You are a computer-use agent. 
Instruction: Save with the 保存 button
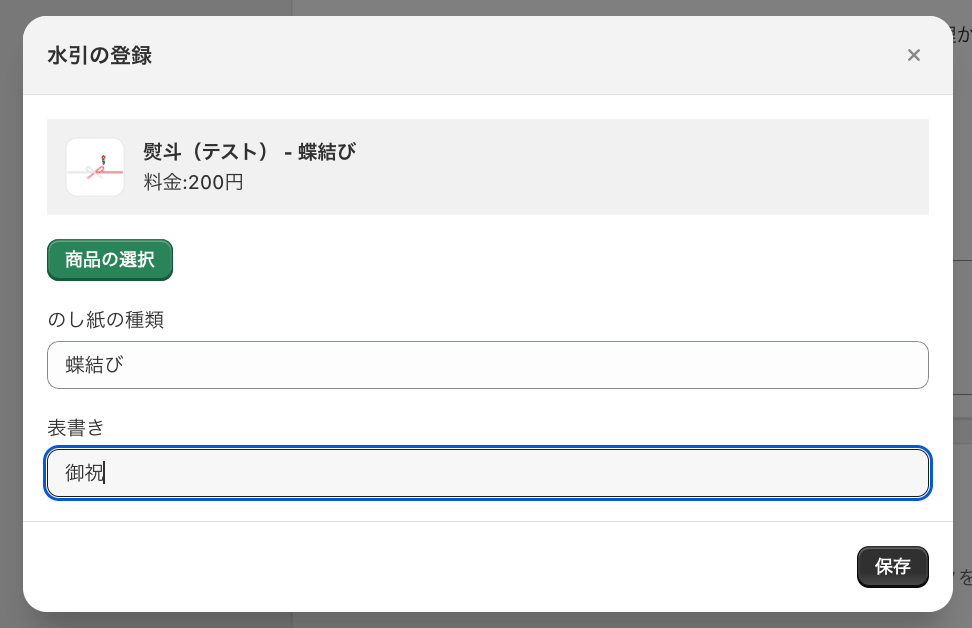click(x=892, y=567)
